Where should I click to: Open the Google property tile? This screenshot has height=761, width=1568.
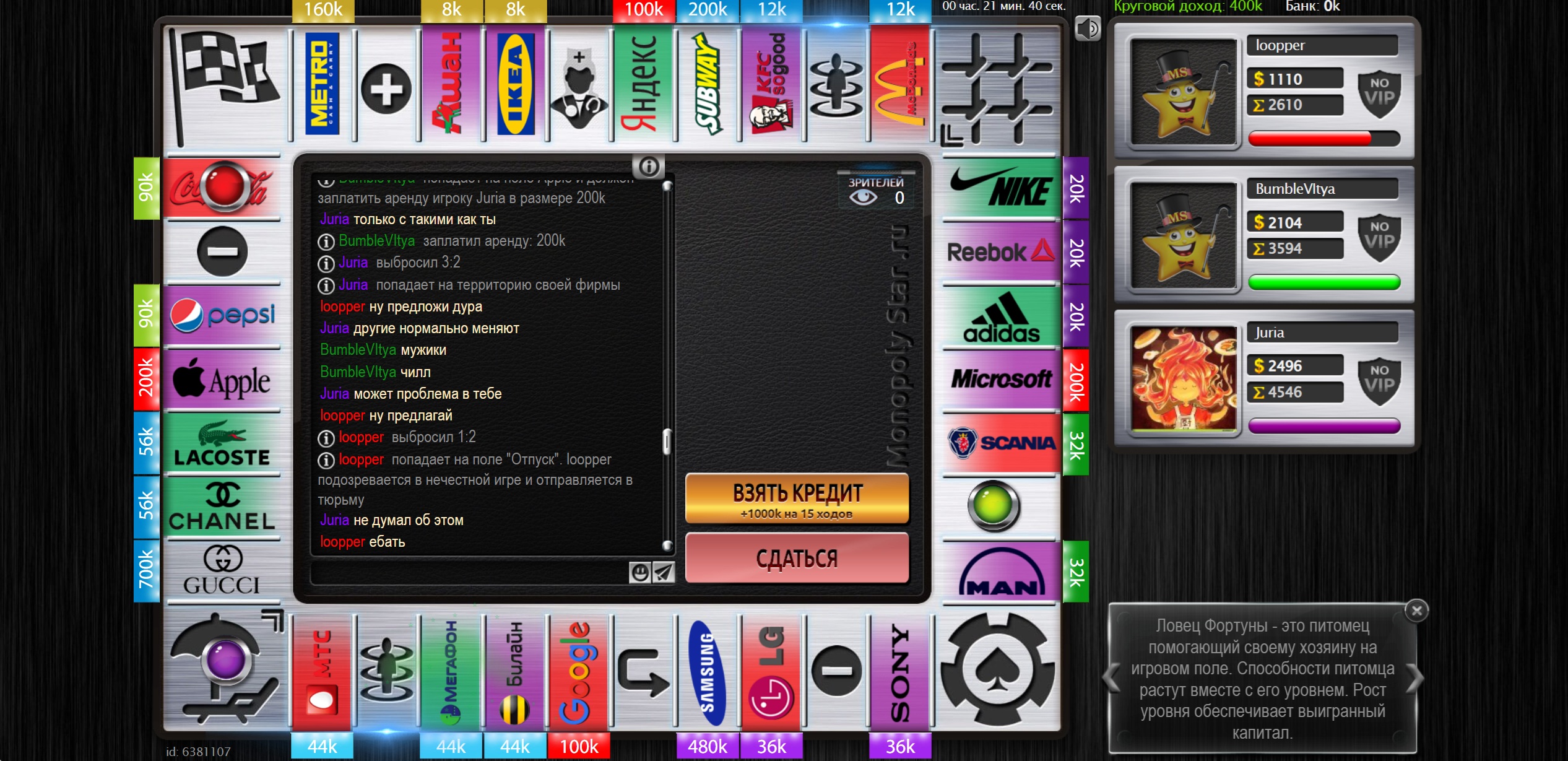(x=579, y=672)
